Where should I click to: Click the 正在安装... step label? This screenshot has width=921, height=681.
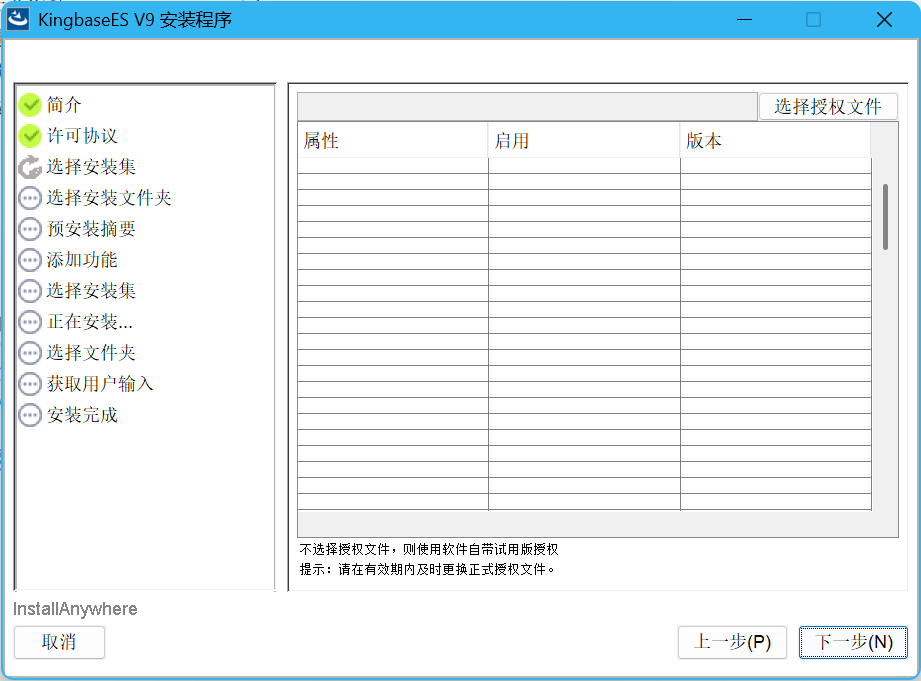click(90, 322)
